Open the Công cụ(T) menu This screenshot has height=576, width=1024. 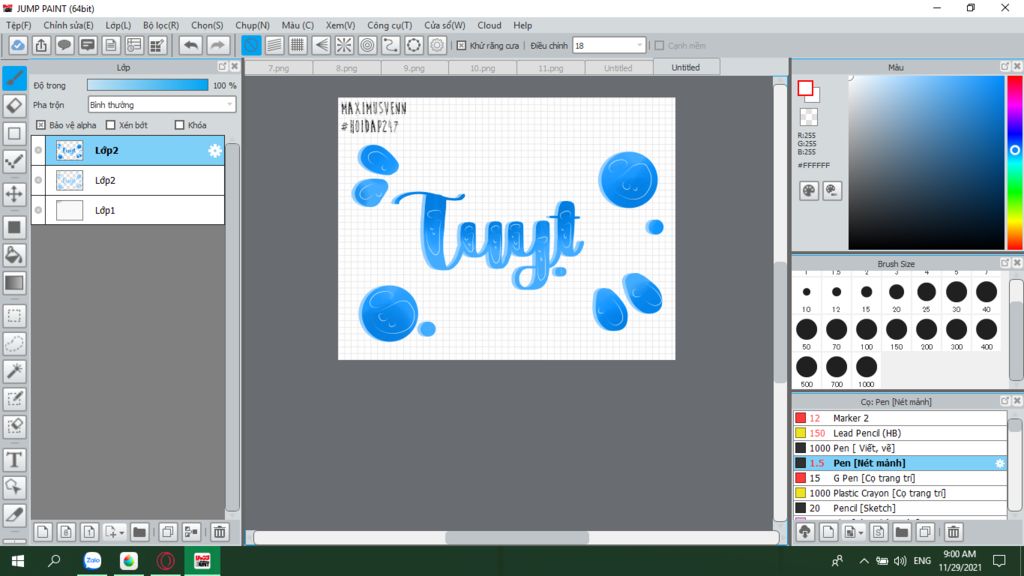click(389, 25)
